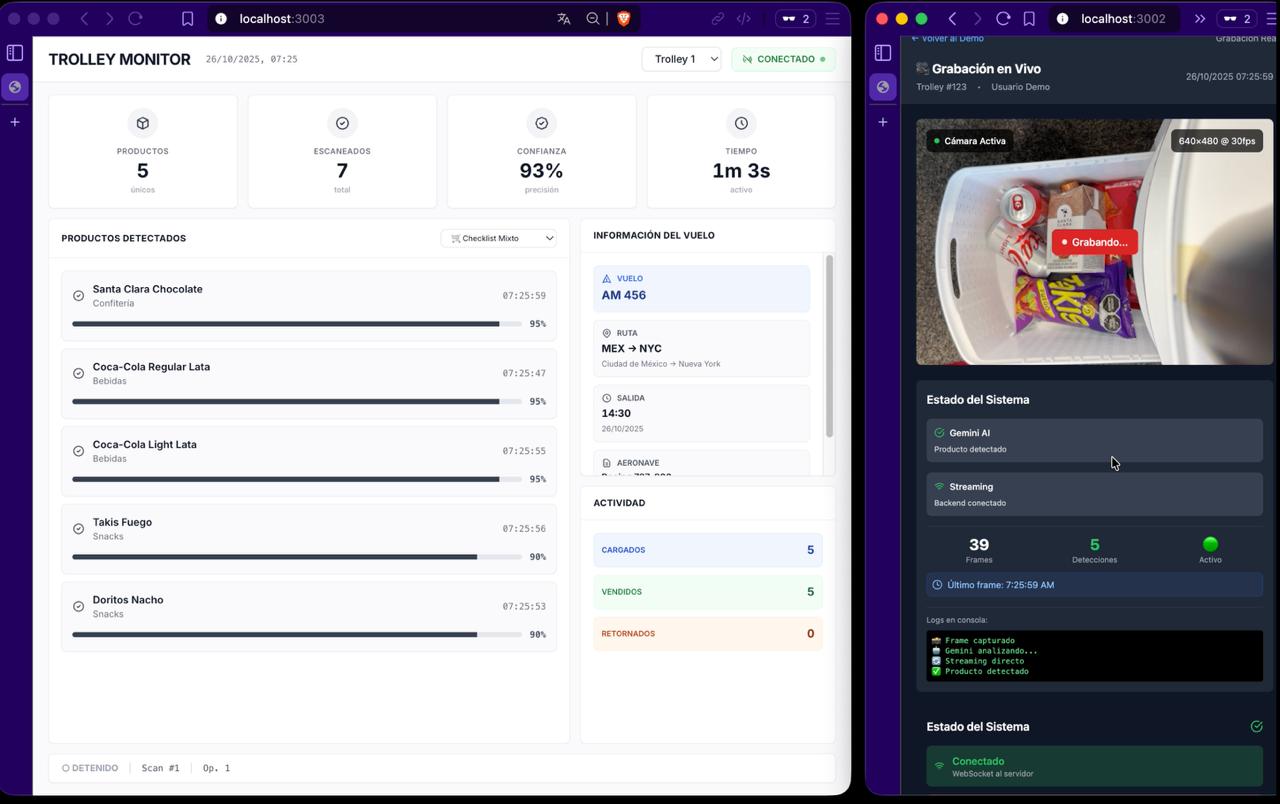The image size is (1280, 804).
Task: Toggle check circle for Doritos Nacho
Action: [78, 606]
